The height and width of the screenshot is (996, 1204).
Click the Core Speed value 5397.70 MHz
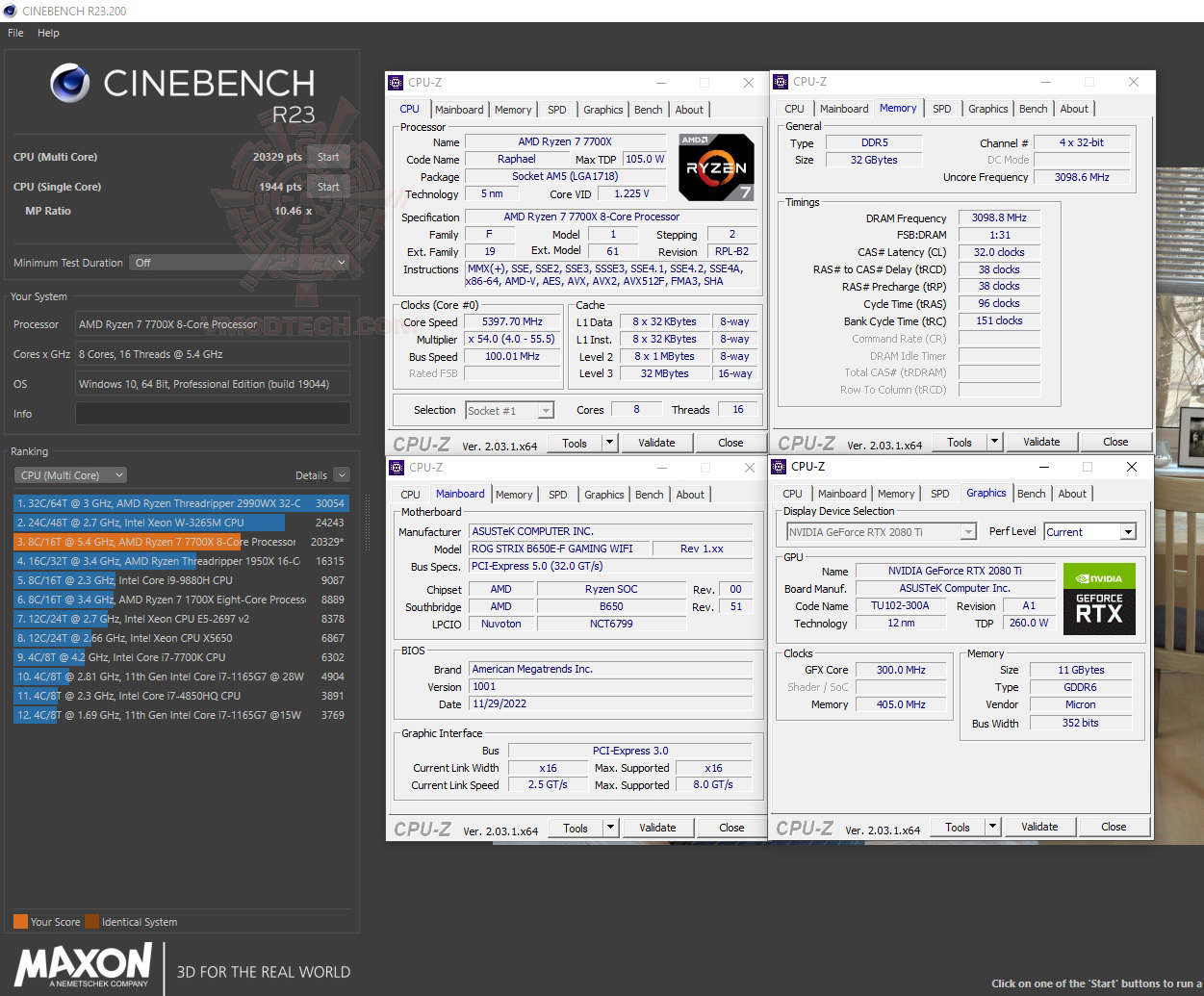point(512,321)
